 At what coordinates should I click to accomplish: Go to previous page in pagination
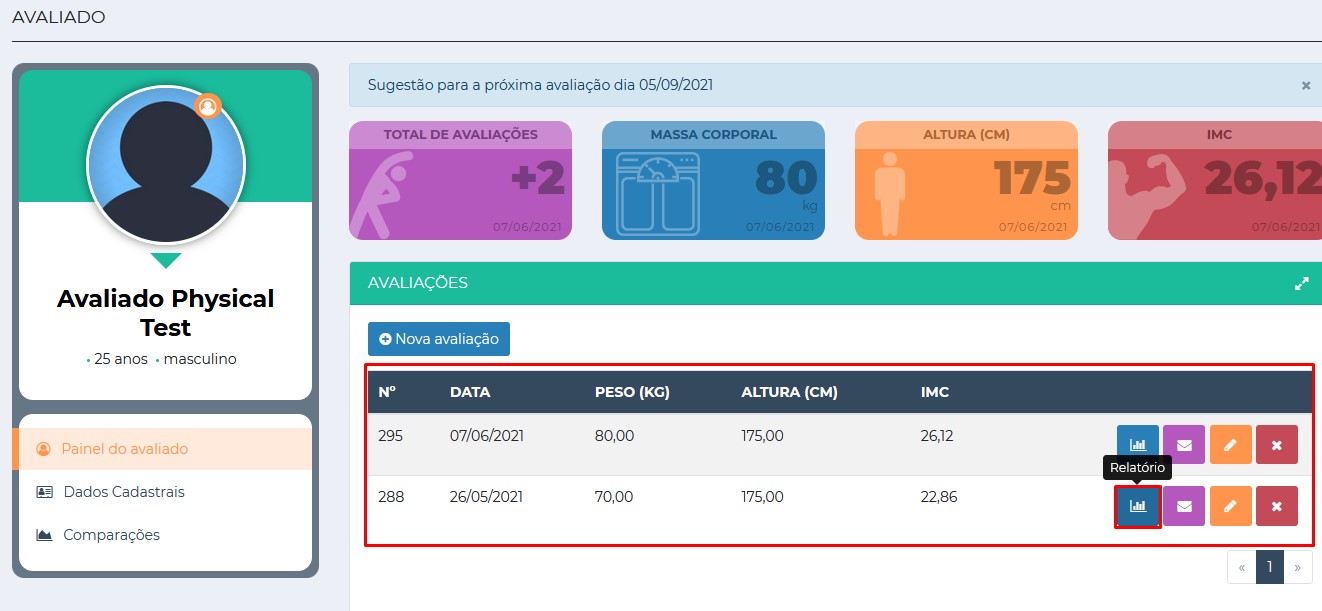(x=1241, y=567)
